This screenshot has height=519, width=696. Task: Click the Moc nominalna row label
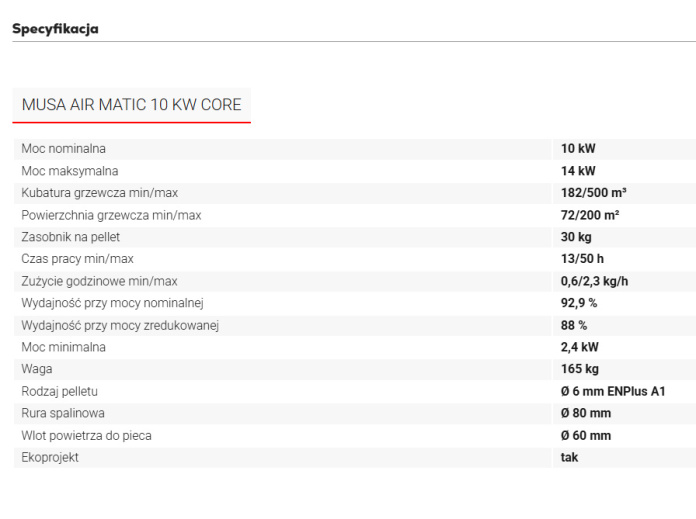tap(63, 149)
